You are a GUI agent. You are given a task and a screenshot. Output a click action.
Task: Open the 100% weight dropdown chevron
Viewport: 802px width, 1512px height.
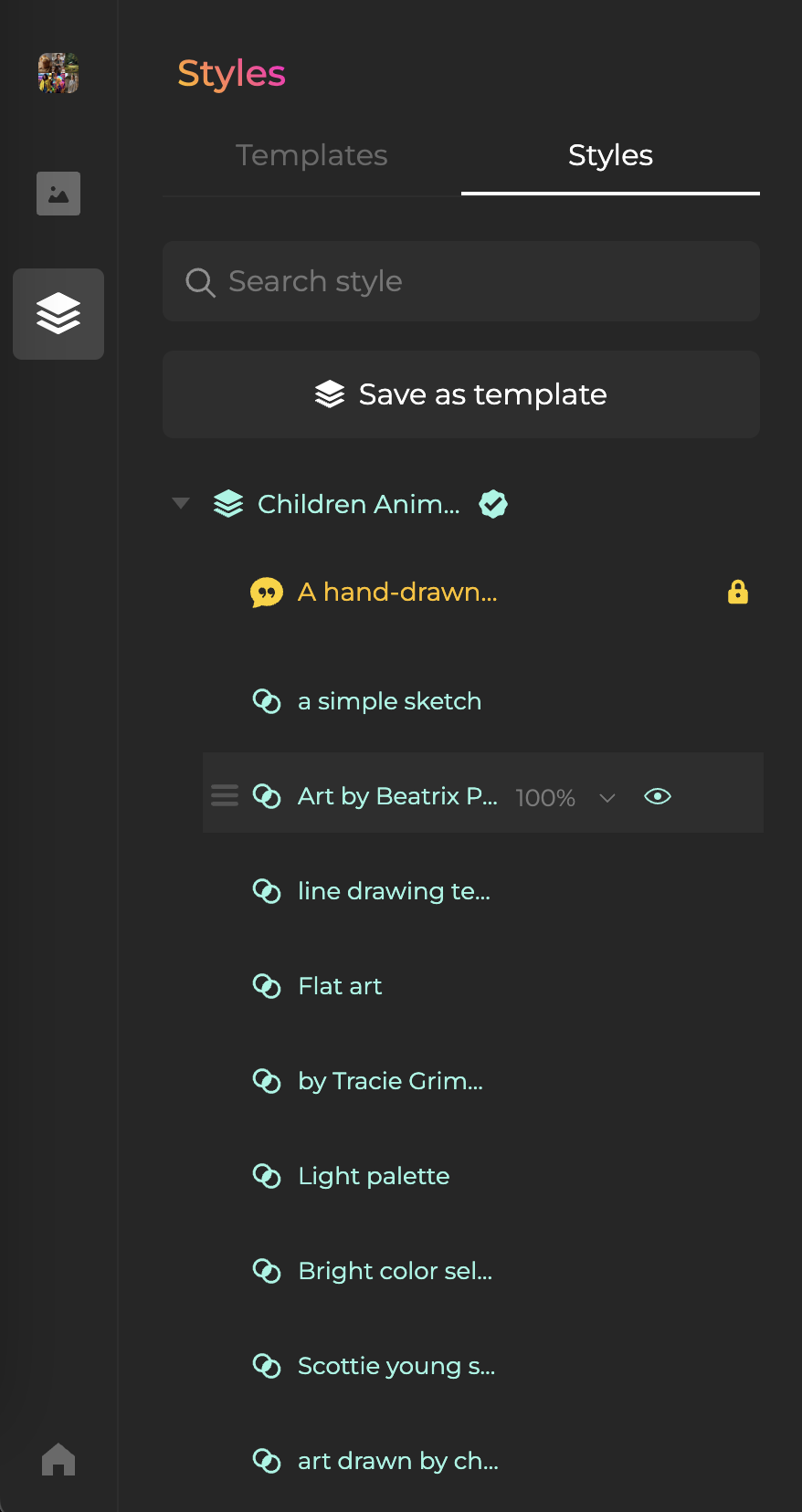click(607, 798)
